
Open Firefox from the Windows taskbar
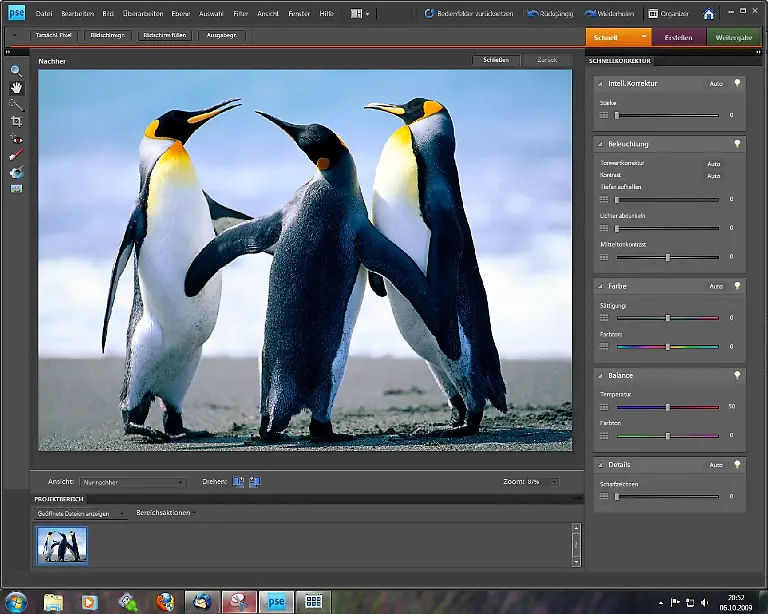pos(165,602)
